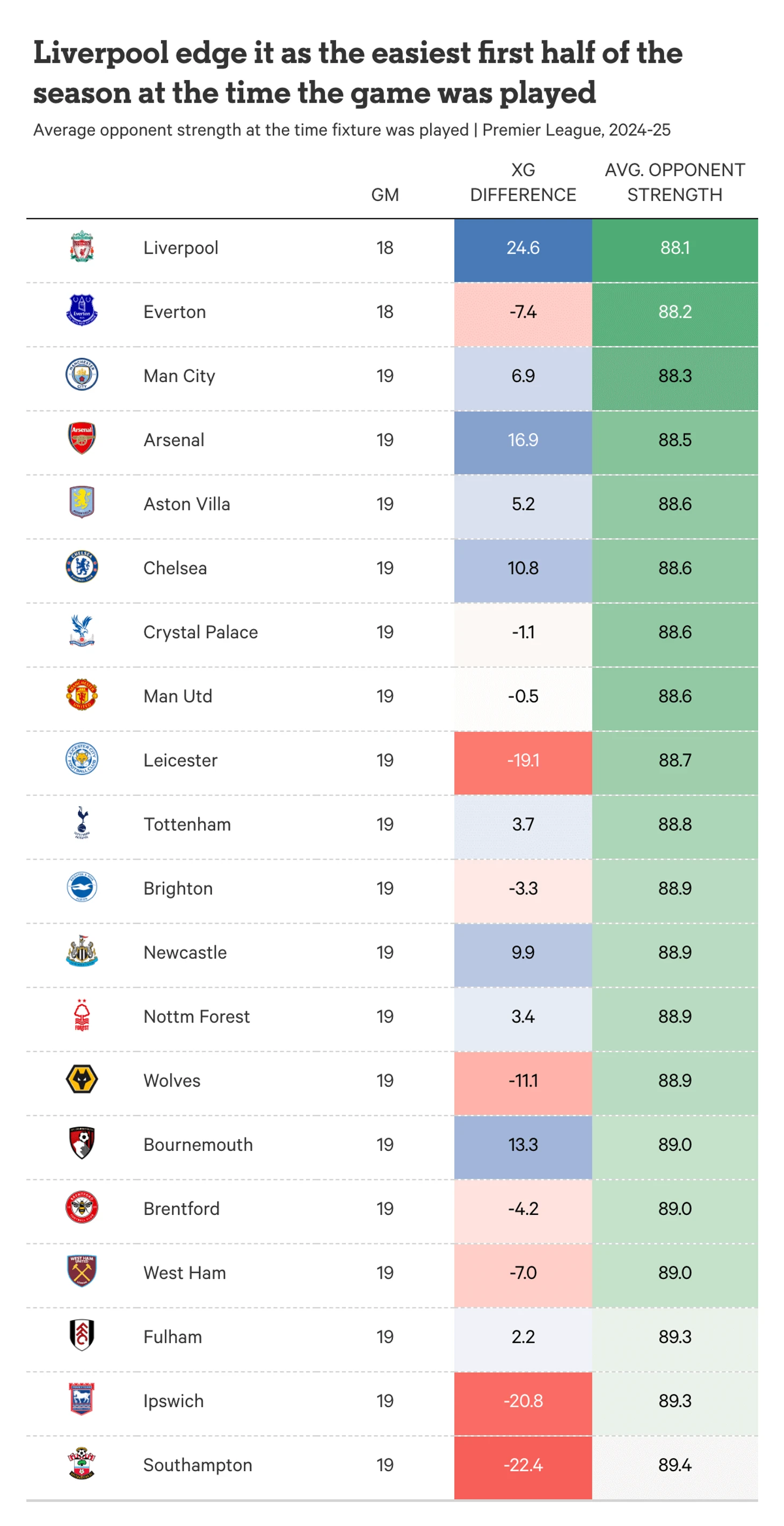Click Leicester's -19.1 xG difference cell
Viewport: 784px width, 1526px height.
click(523, 760)
